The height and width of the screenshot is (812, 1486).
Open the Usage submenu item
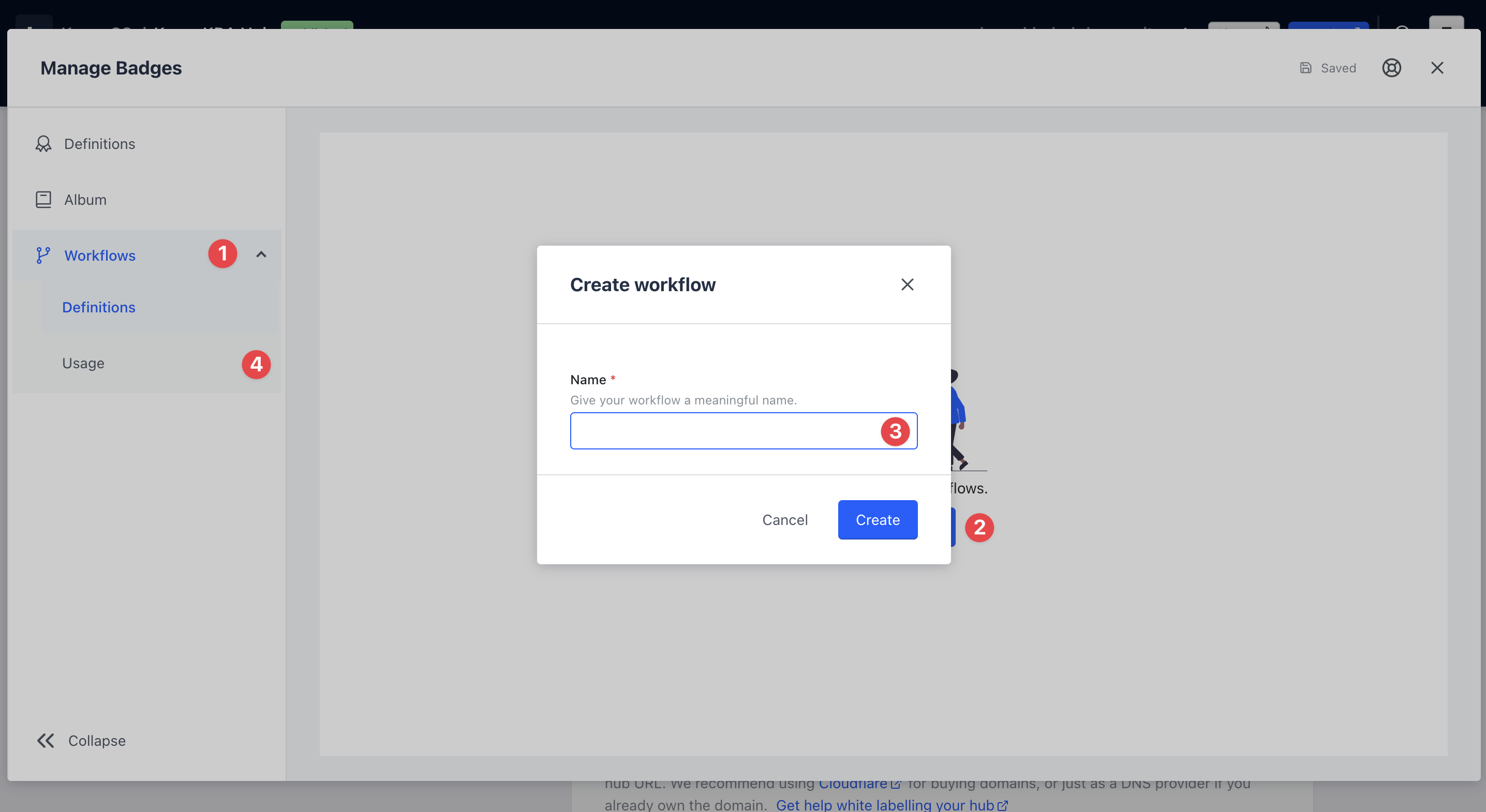pyautogui.click(x=84, y=363)
